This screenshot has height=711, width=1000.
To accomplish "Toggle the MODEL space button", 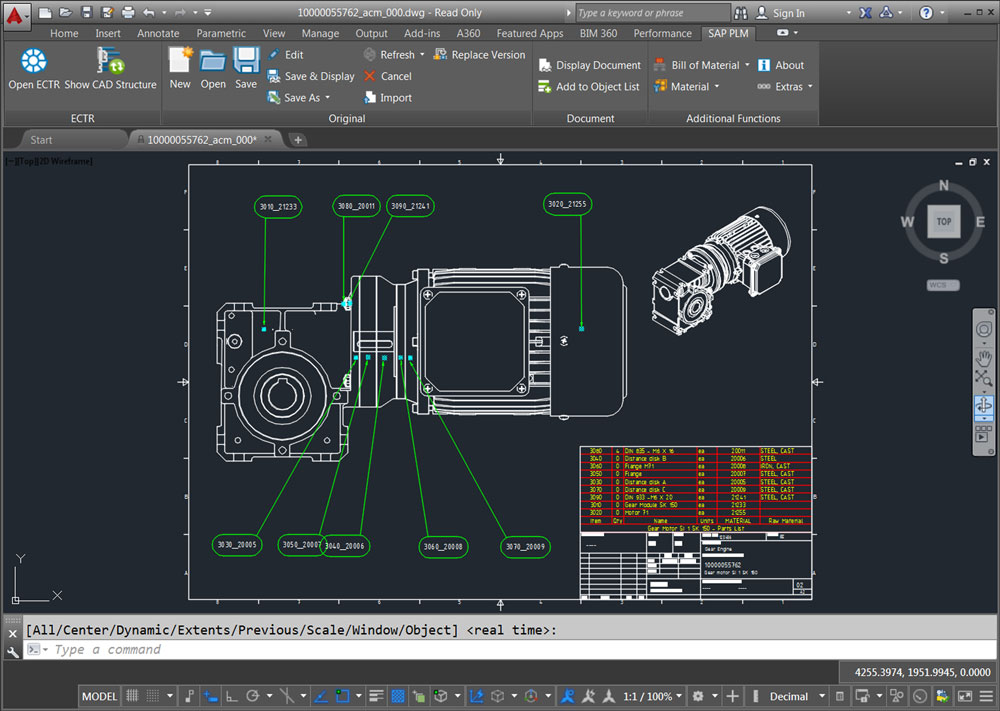I will (x=99, y=696).
